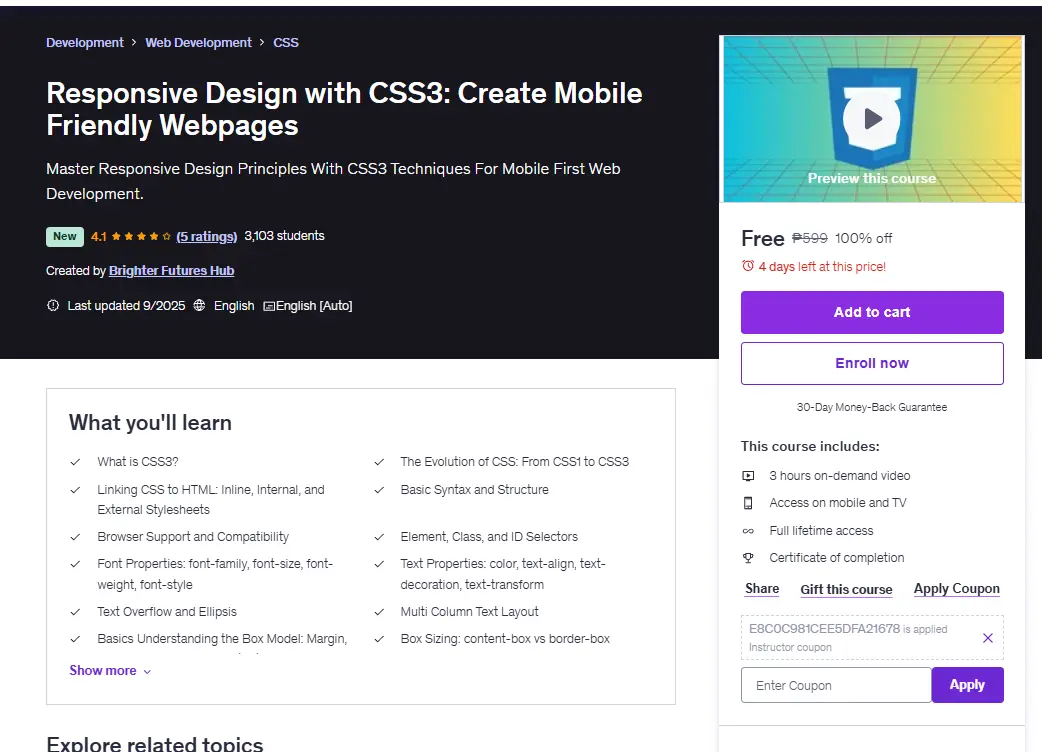Click 'Explore related topics' heading
The image size is (1042, 752).
155,743
